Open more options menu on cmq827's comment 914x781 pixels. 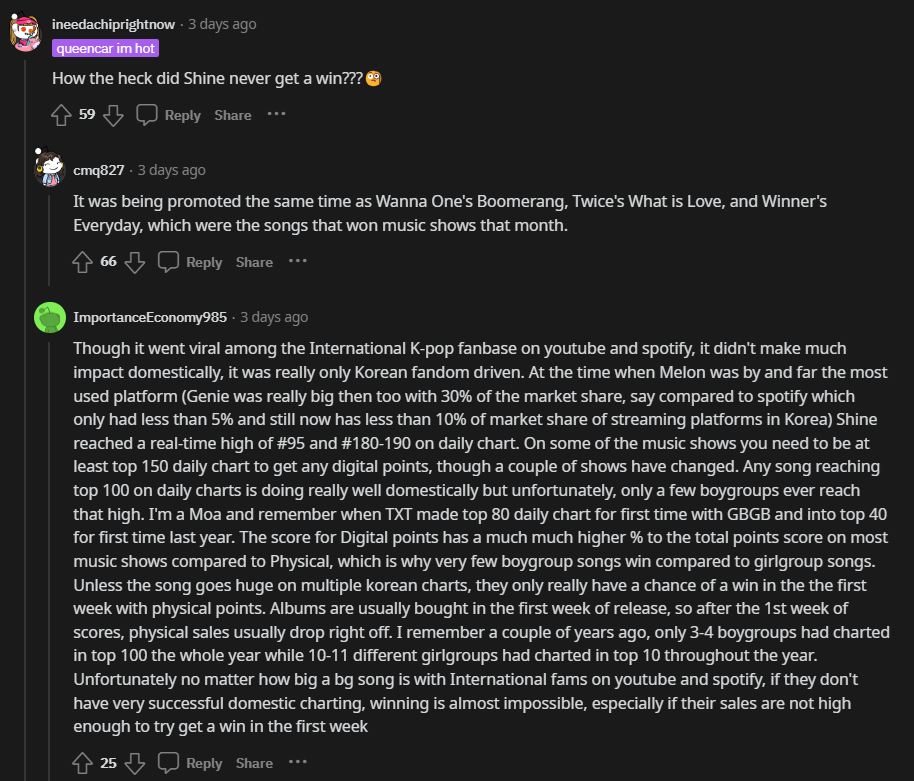(x=298, y=261)
